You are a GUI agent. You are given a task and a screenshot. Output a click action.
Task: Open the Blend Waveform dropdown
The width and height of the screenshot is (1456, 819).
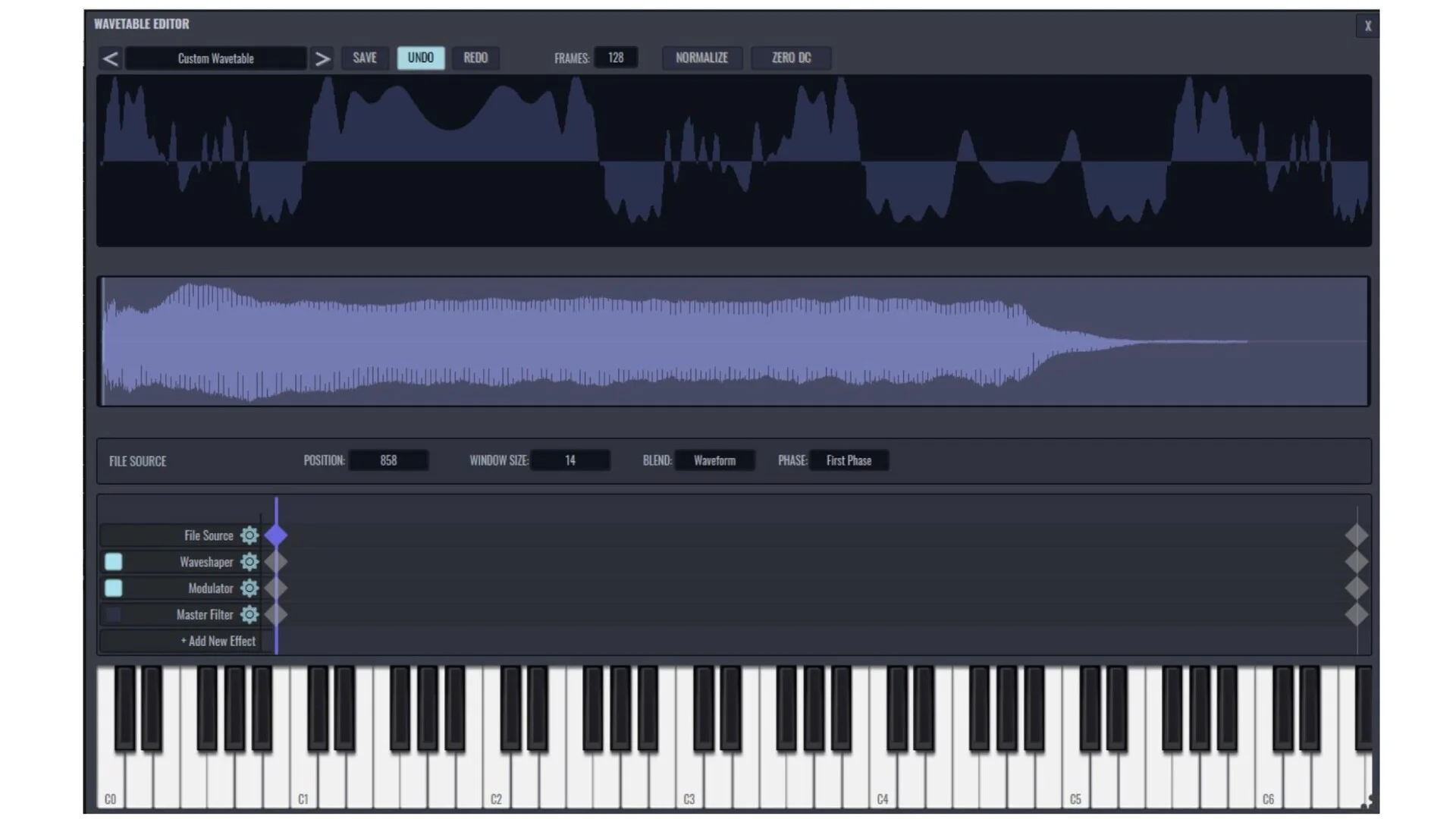(714, 460)
